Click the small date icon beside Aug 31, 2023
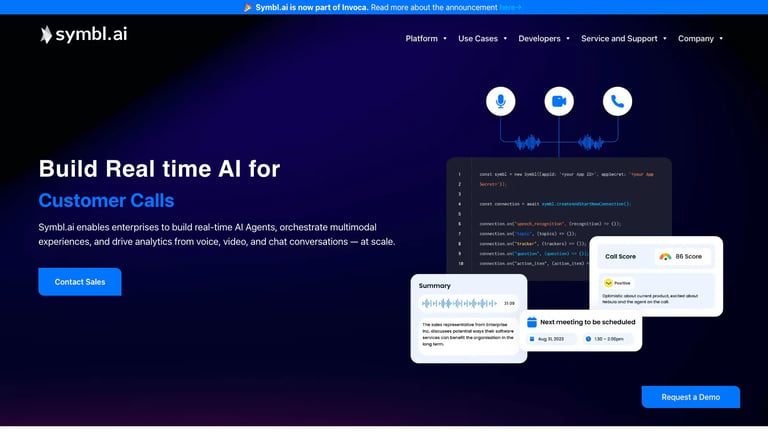Viewport: 768px width, 432px height. (532, 339)
